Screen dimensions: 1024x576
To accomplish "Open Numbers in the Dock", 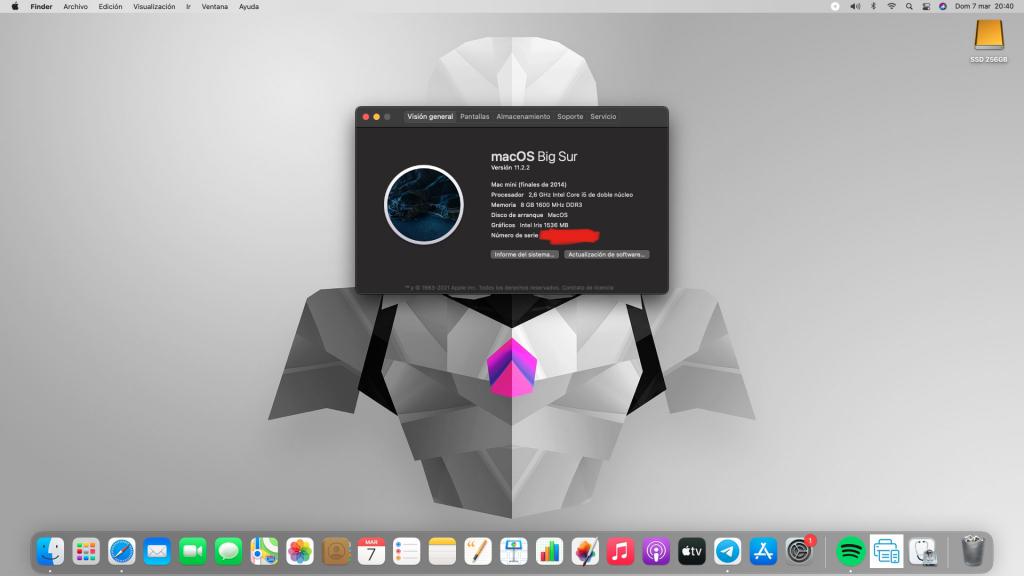I will 549,551.
